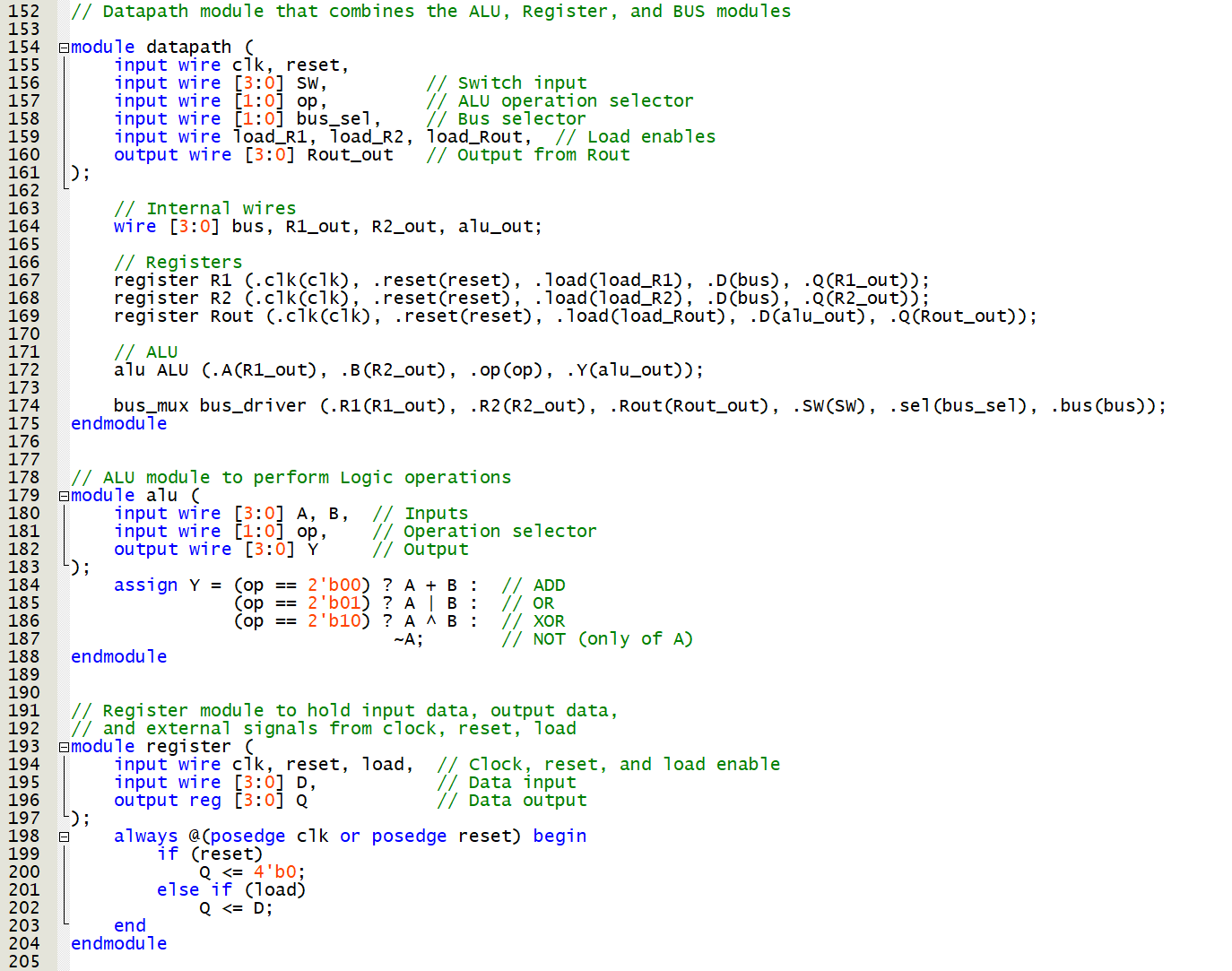Click the bus_mux instance name text

[151, 406]
